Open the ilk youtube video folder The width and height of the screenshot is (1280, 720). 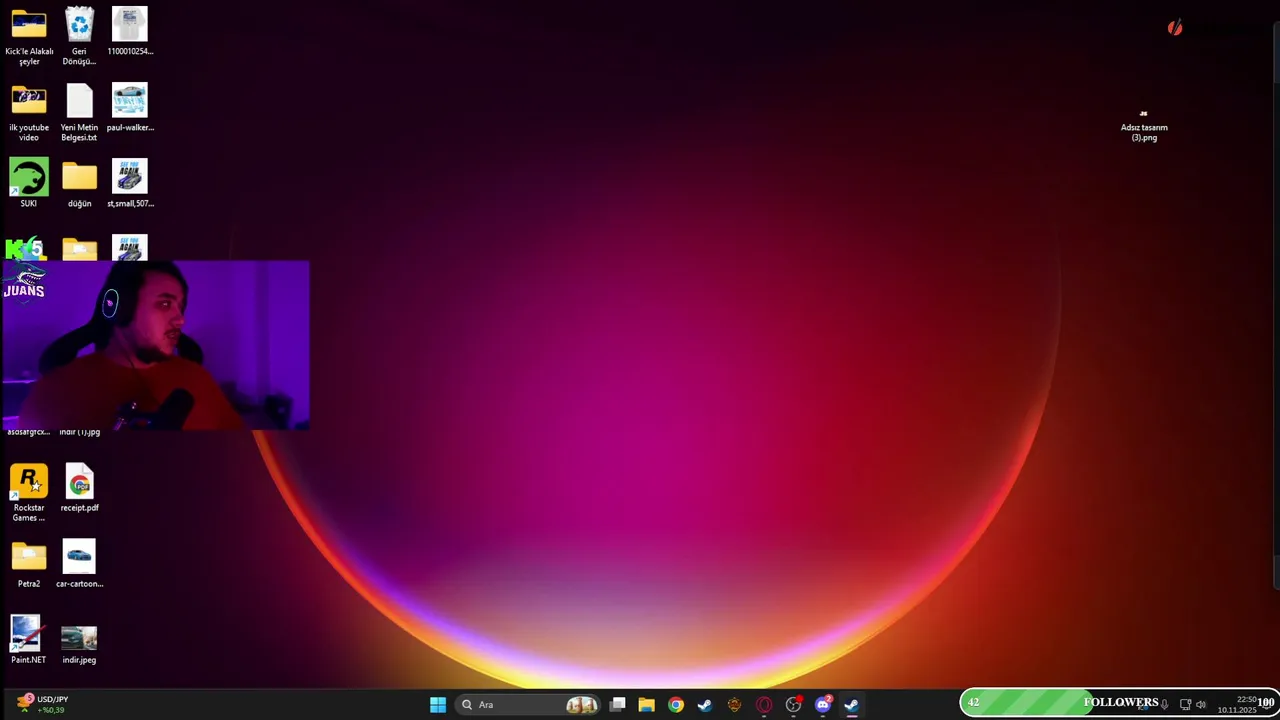tap(29, 112)
